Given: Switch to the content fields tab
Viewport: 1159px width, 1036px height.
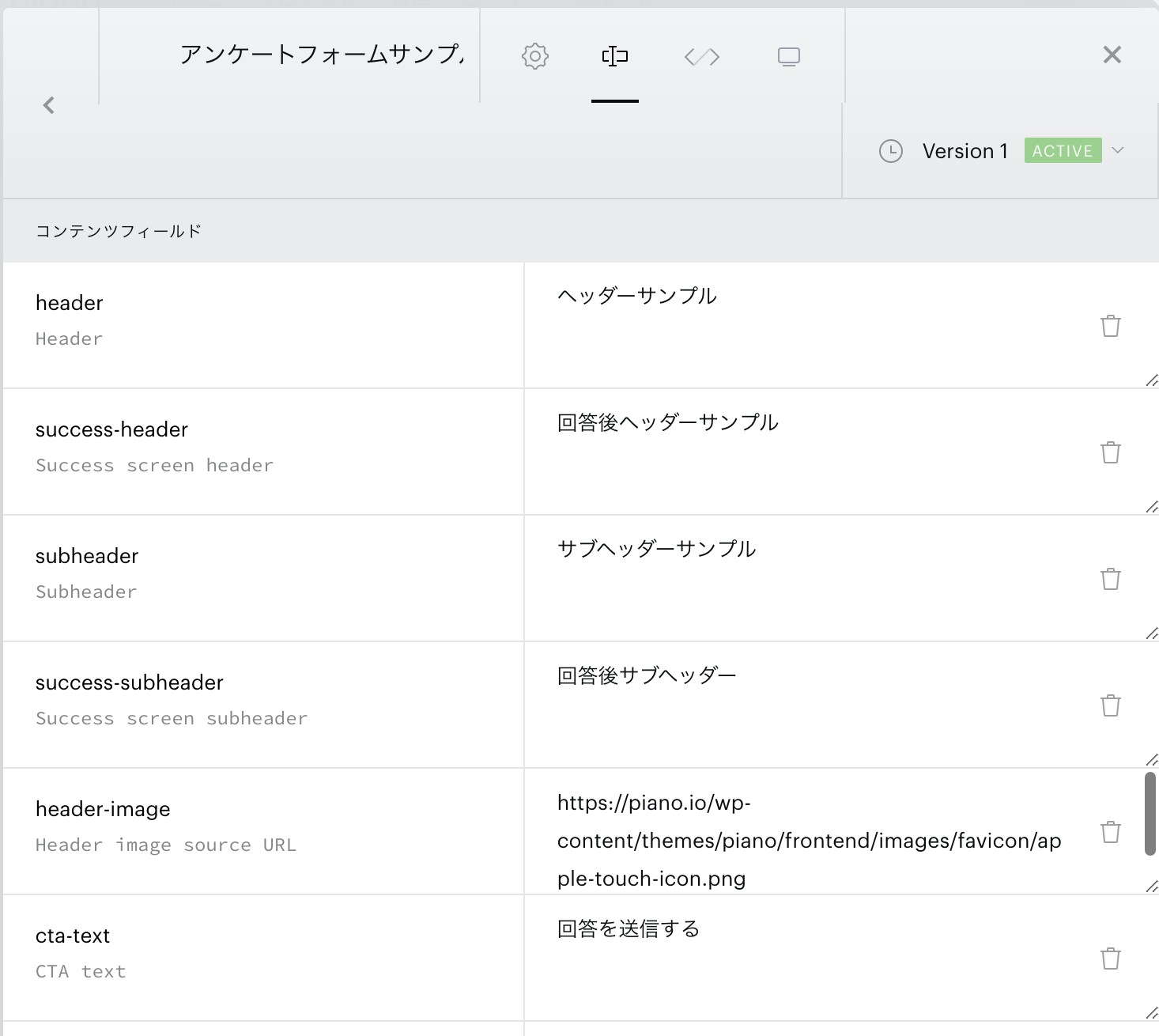Looking at the screenshot, I should [614, 57].
